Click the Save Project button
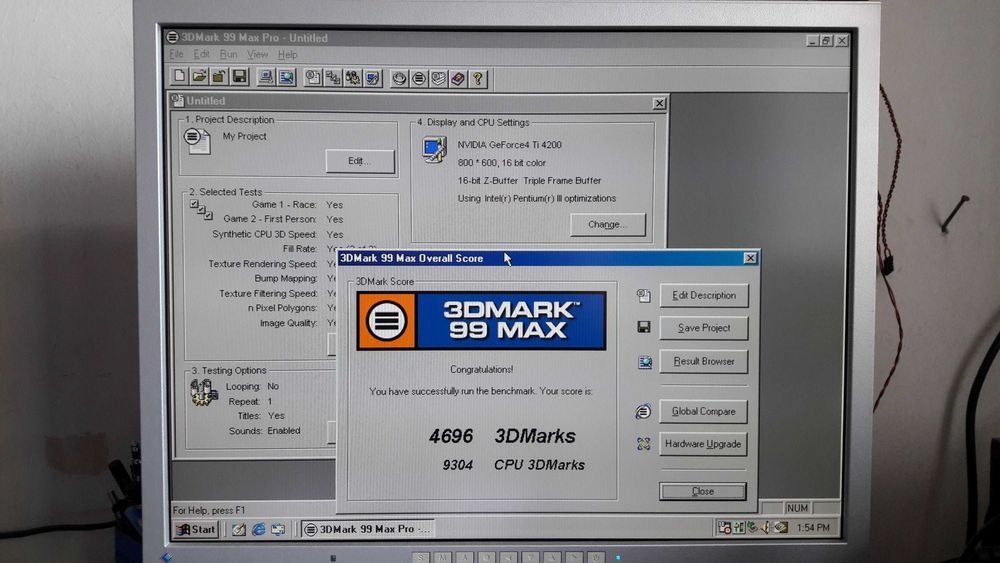Screen dimensions: 1000x563 point(703,328)
